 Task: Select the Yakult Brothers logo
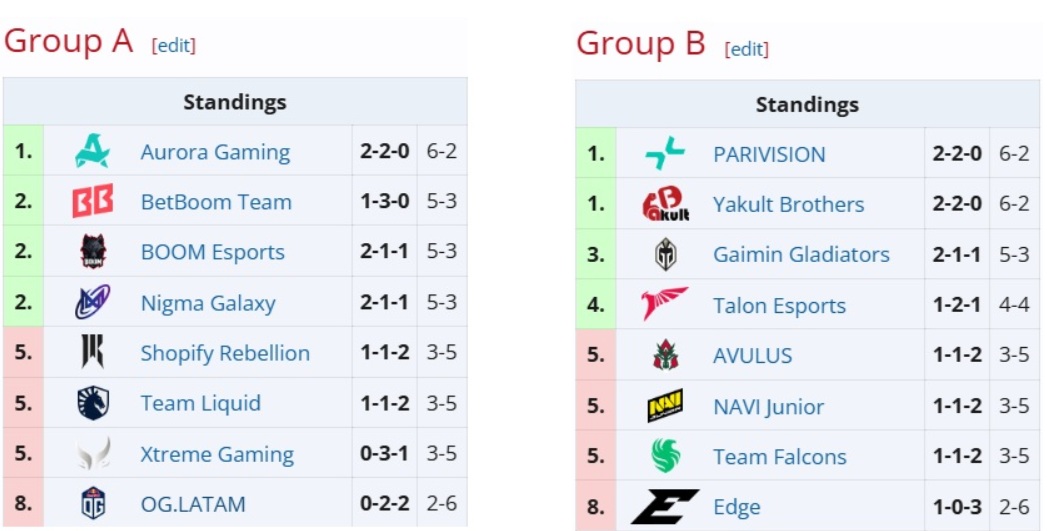[665, 204]
